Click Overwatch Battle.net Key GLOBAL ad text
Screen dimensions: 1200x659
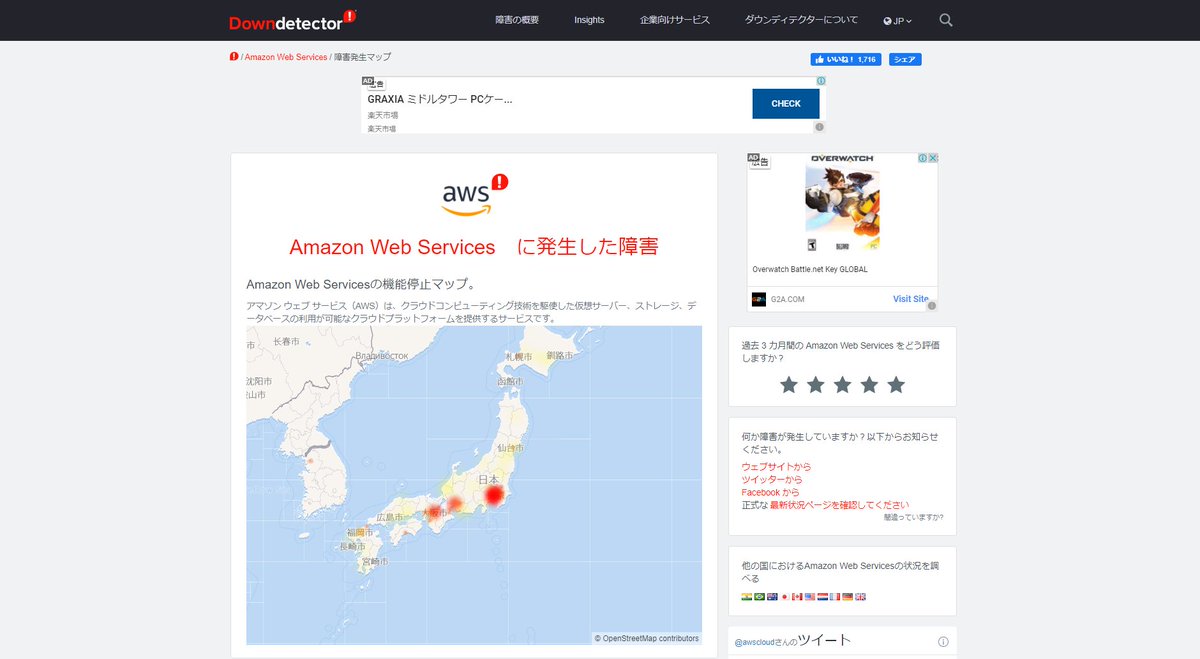tap(810, 269)
